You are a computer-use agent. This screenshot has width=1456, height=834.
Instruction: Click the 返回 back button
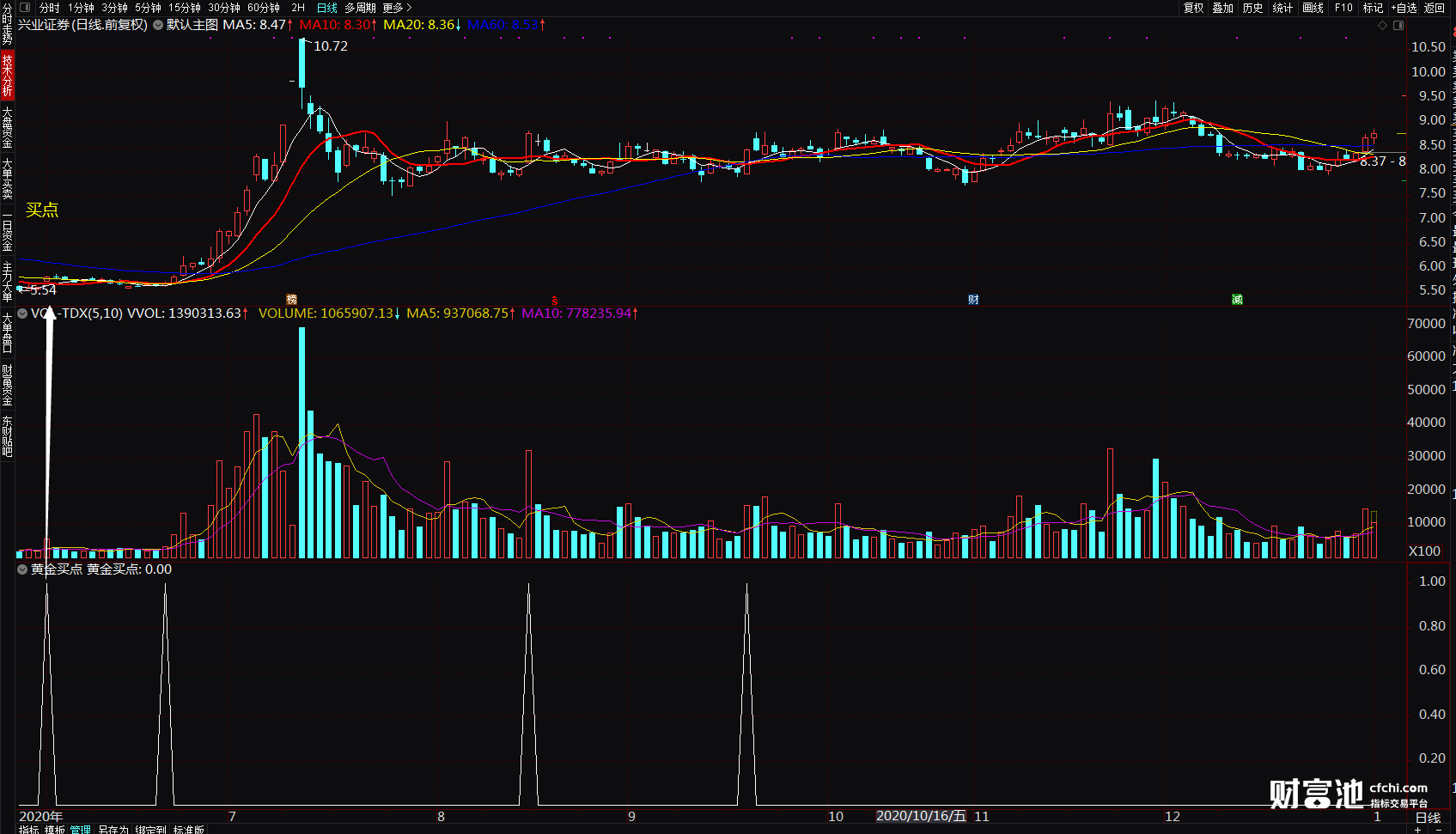click(x=1435, y=8)
